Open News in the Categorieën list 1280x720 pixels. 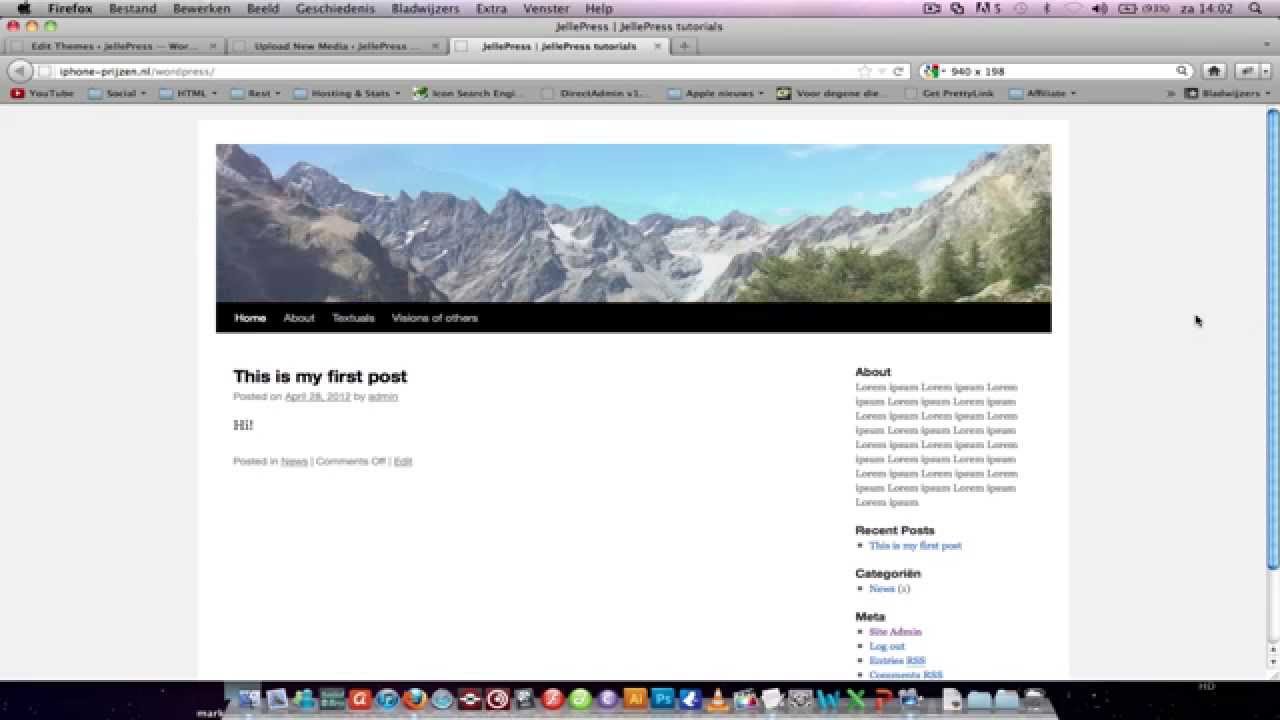[882, 589]
